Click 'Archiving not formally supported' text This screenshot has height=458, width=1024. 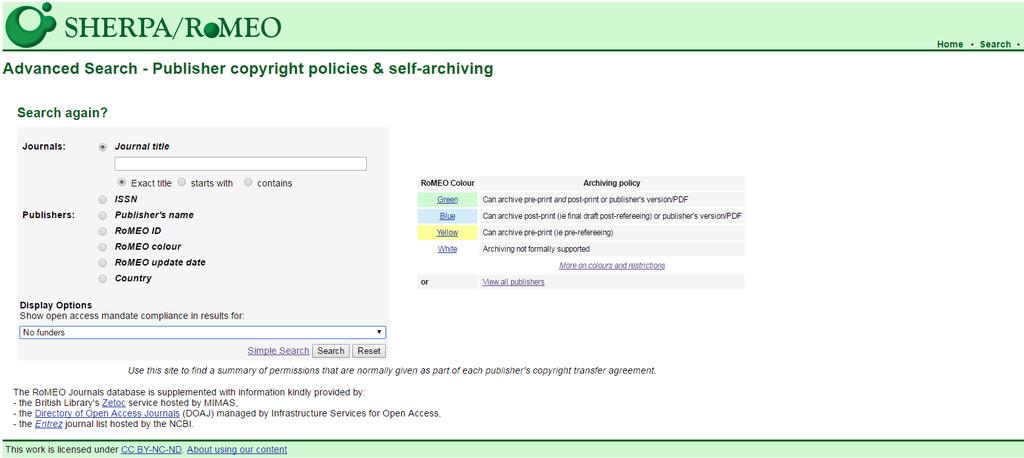[535, 249]
